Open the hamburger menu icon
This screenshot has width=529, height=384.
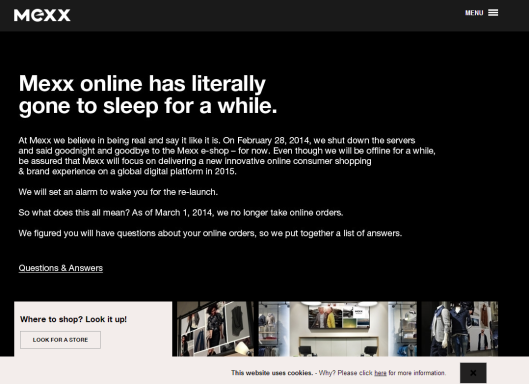[x=493, y=12]
